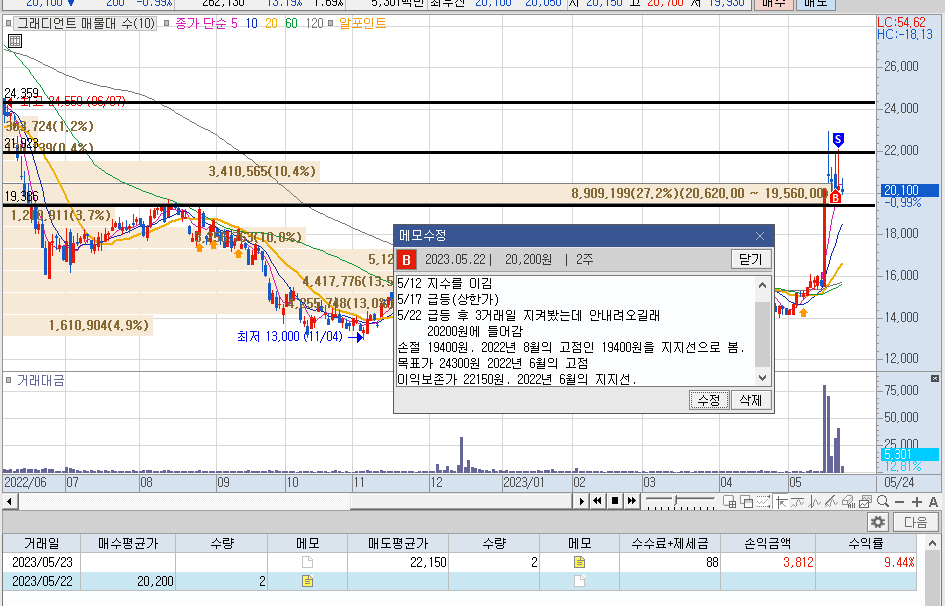The width and height of the screenshot is (945, 606).
Task: Click the dotted chart region select icon
Action: coord(764,501)
